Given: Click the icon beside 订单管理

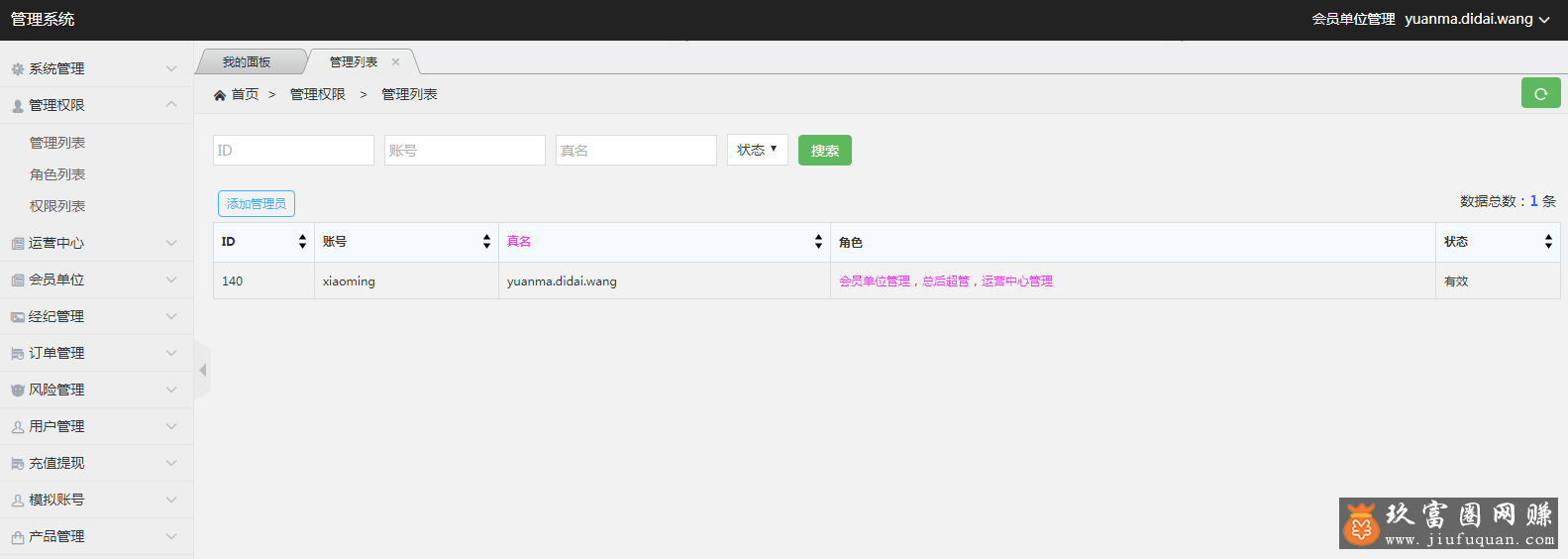Looking at the screenshot, I should coord(18,354).
